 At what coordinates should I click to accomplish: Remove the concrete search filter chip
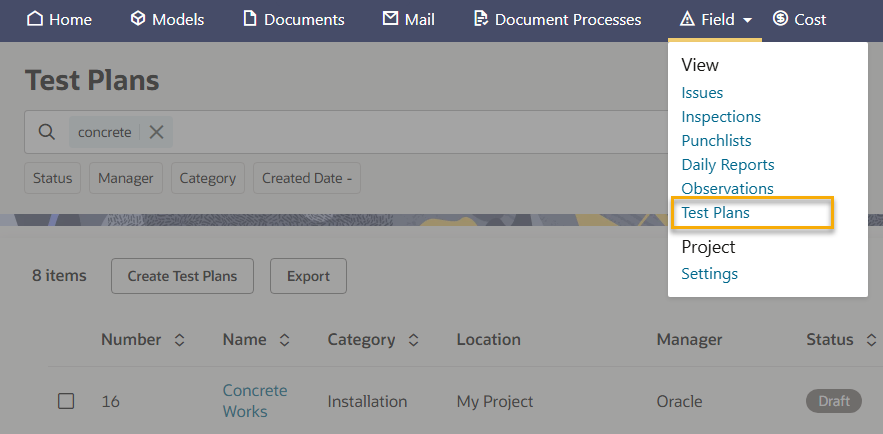(x=156, y=132)
